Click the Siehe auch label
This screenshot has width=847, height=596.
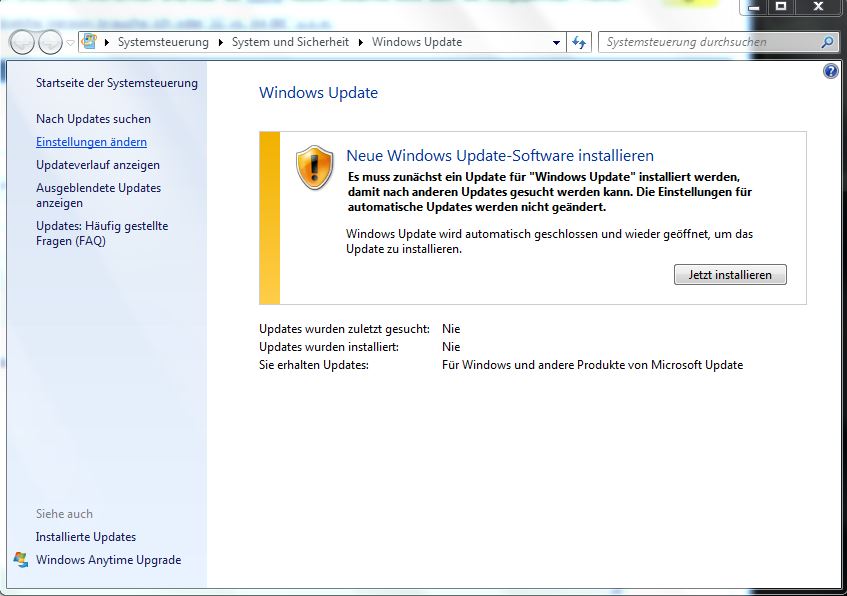click(x=64, y=513)
